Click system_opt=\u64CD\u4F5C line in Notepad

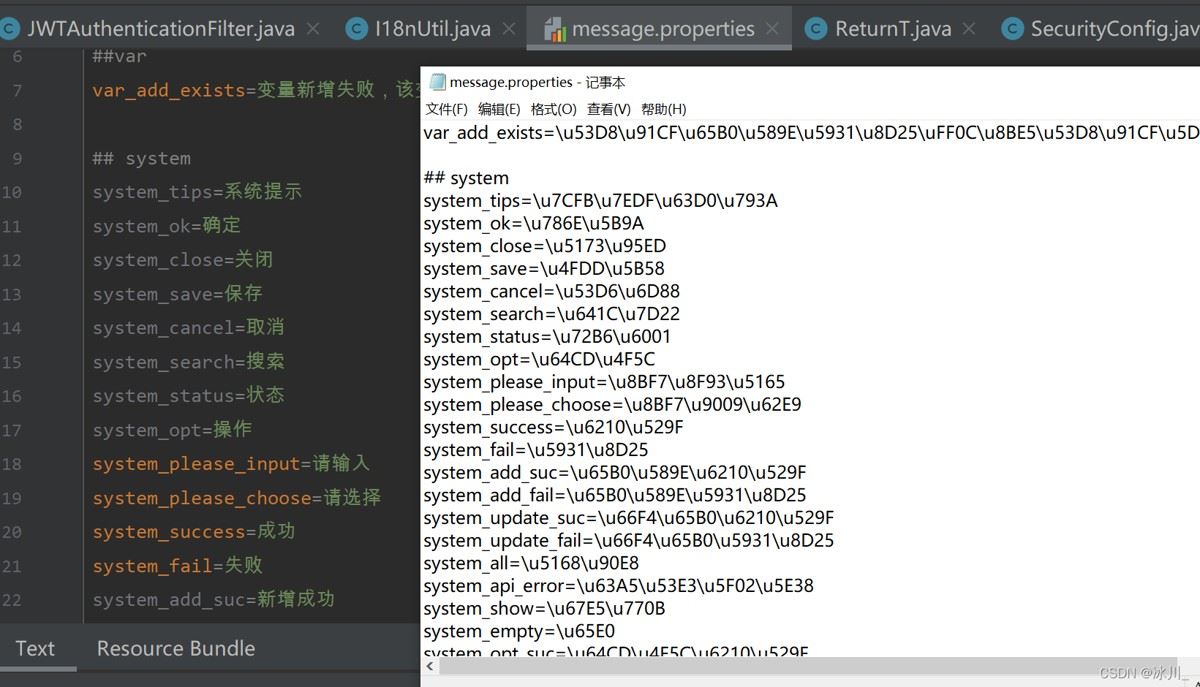539,359
